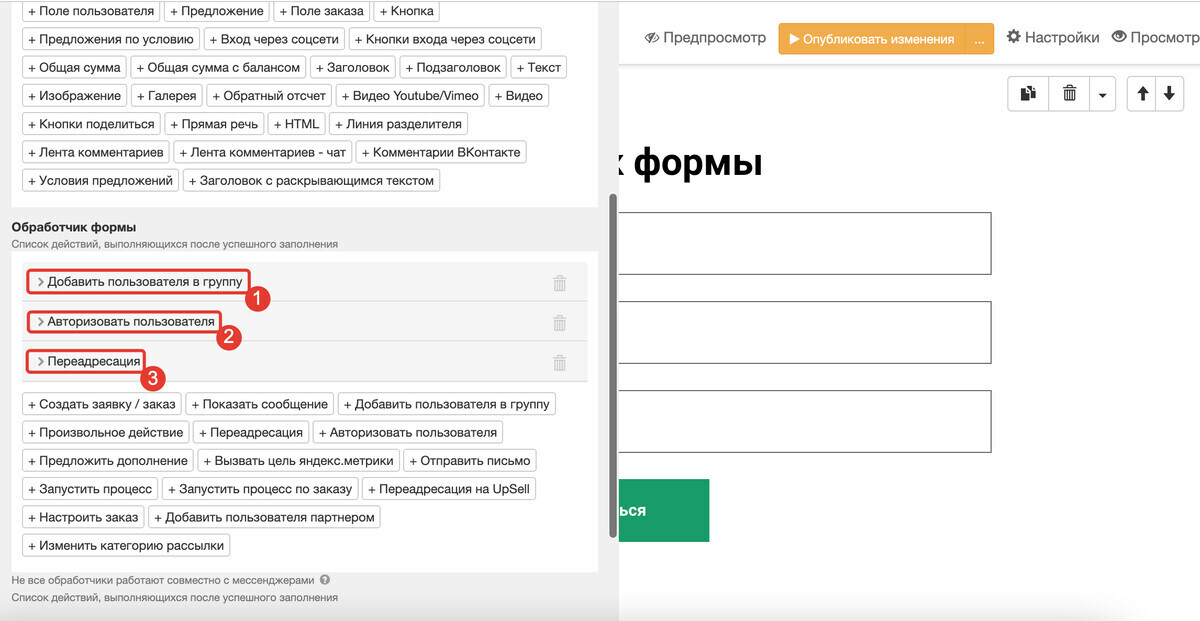Screen dimensions: 1200x621
Task: Add '+ Переадресация на UpSell' handler
Action: click(x=451, y=489)
